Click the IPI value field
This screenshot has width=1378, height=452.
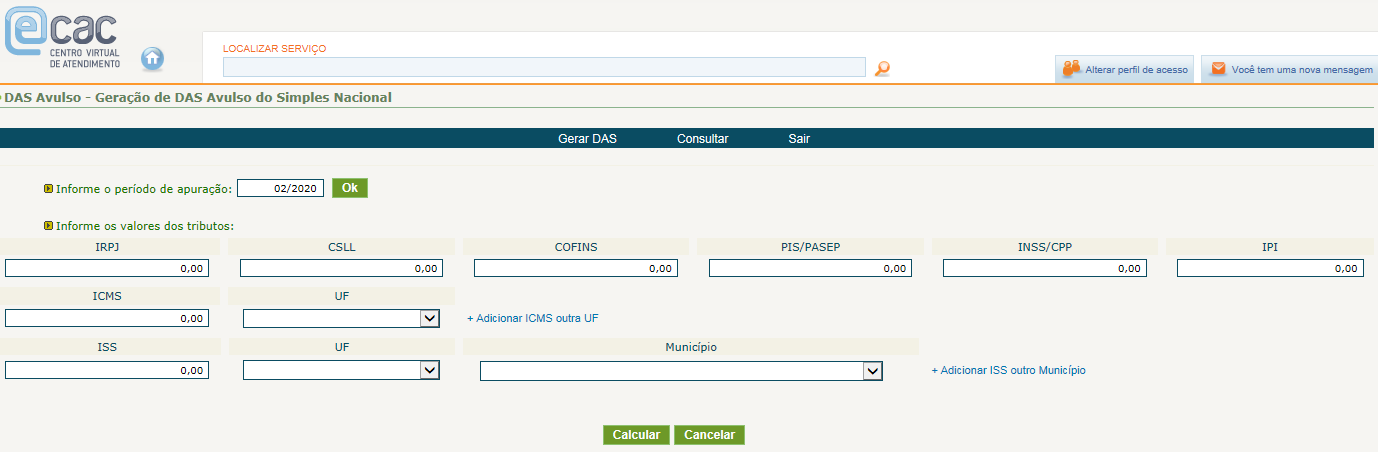click(x=1270, y=268)
